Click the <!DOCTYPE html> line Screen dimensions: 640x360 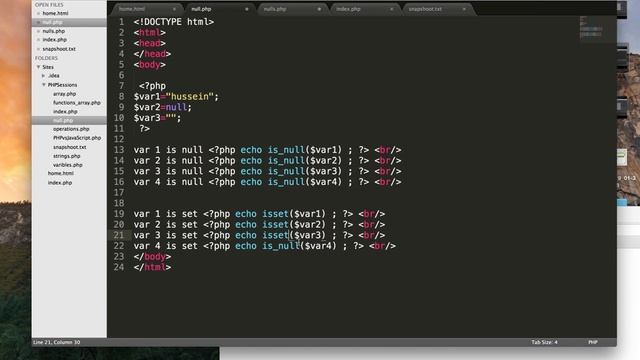(173, 22)
